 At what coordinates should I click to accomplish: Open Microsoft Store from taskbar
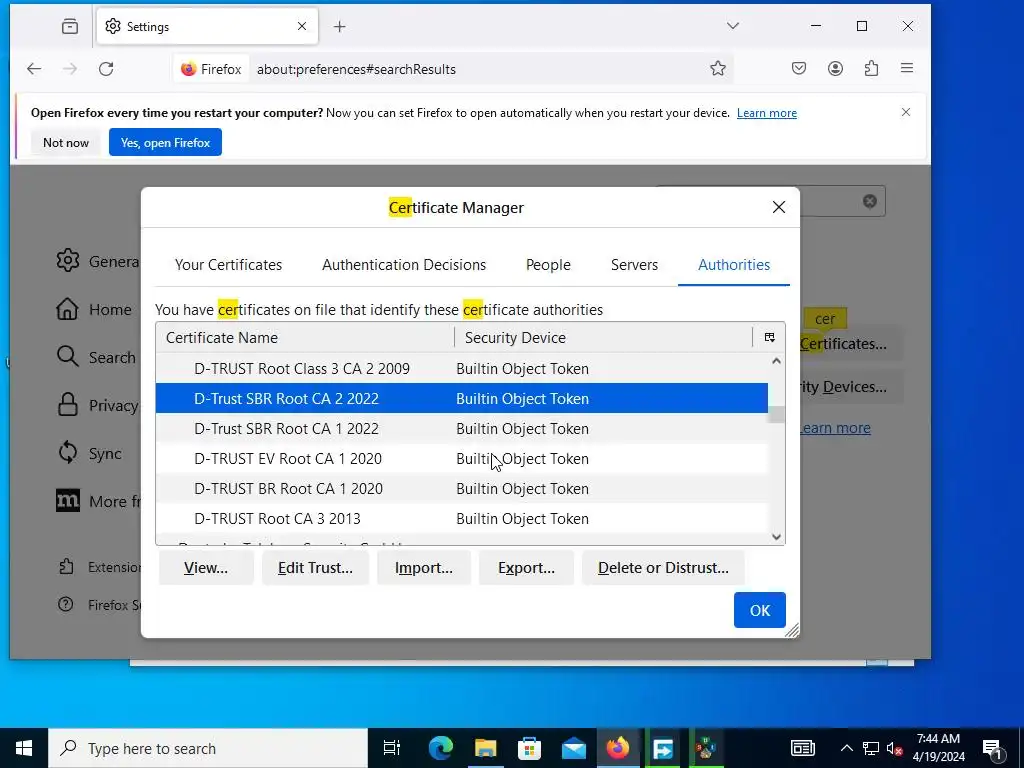pos(530,748)
